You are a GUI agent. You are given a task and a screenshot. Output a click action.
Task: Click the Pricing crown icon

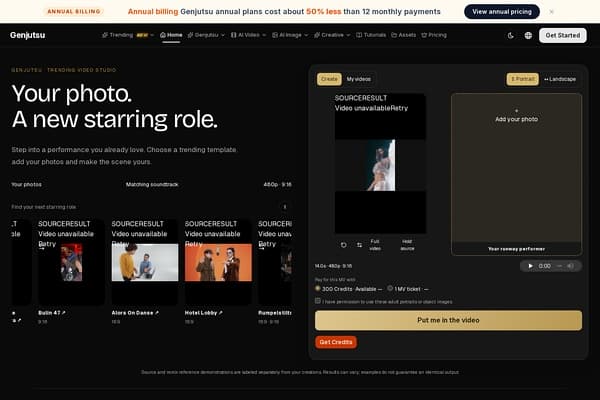[424, 35]
